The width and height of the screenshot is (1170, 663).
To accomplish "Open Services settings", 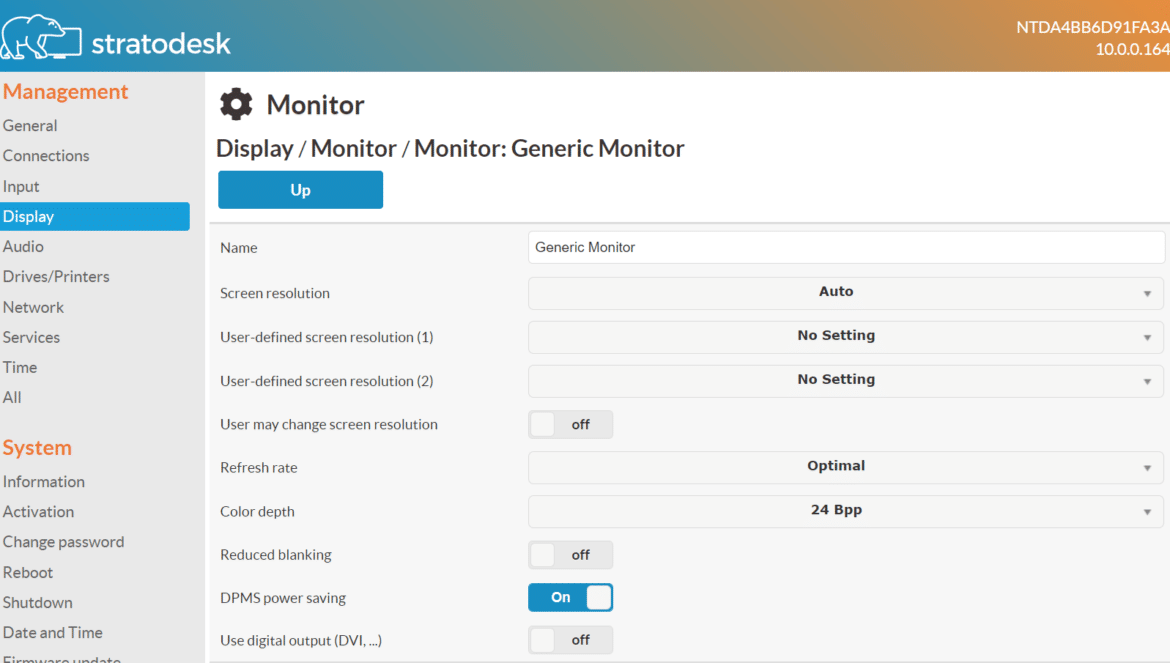I will click(31, 337).
